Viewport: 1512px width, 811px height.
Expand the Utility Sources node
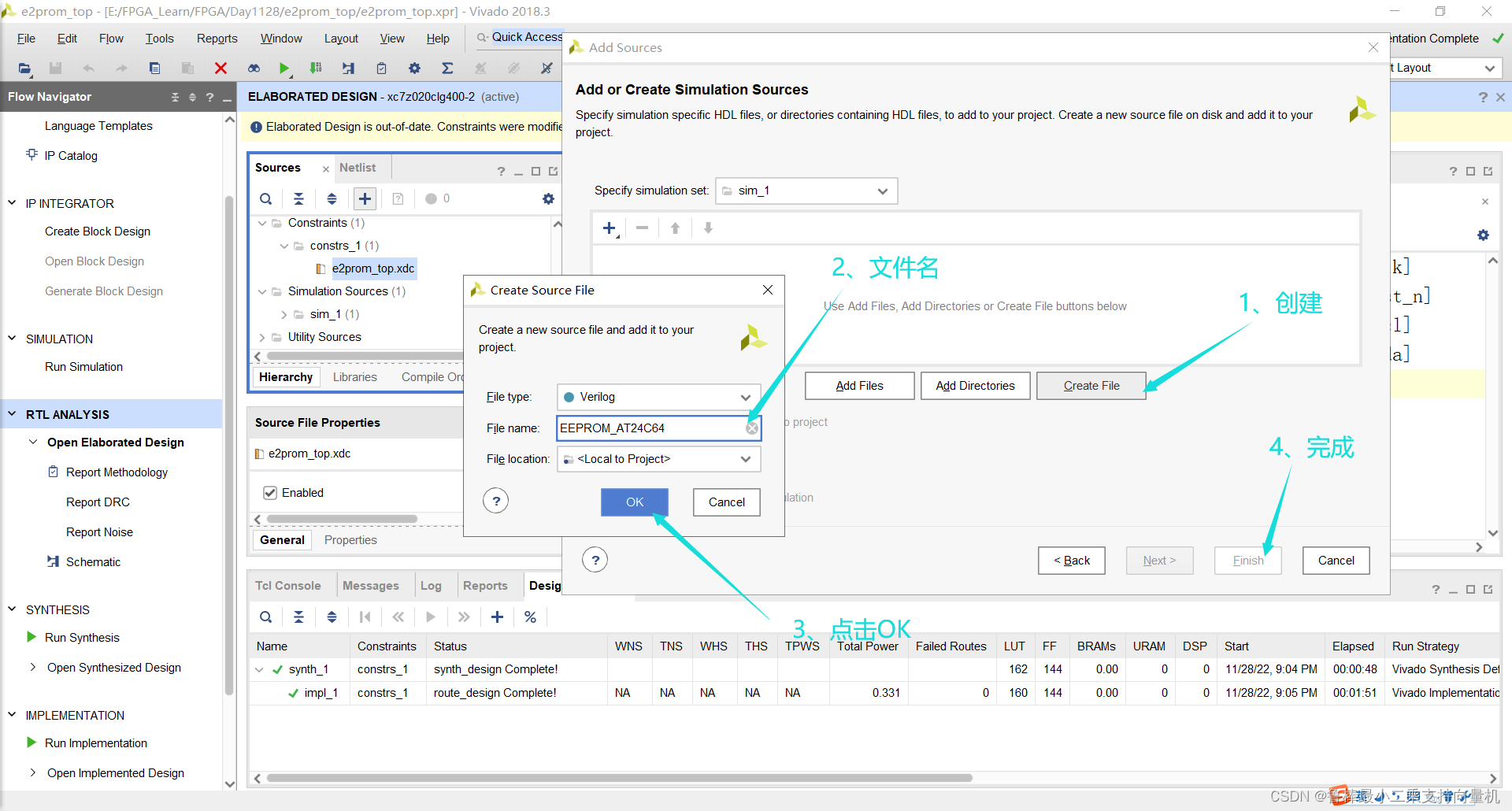coord(262,337)
